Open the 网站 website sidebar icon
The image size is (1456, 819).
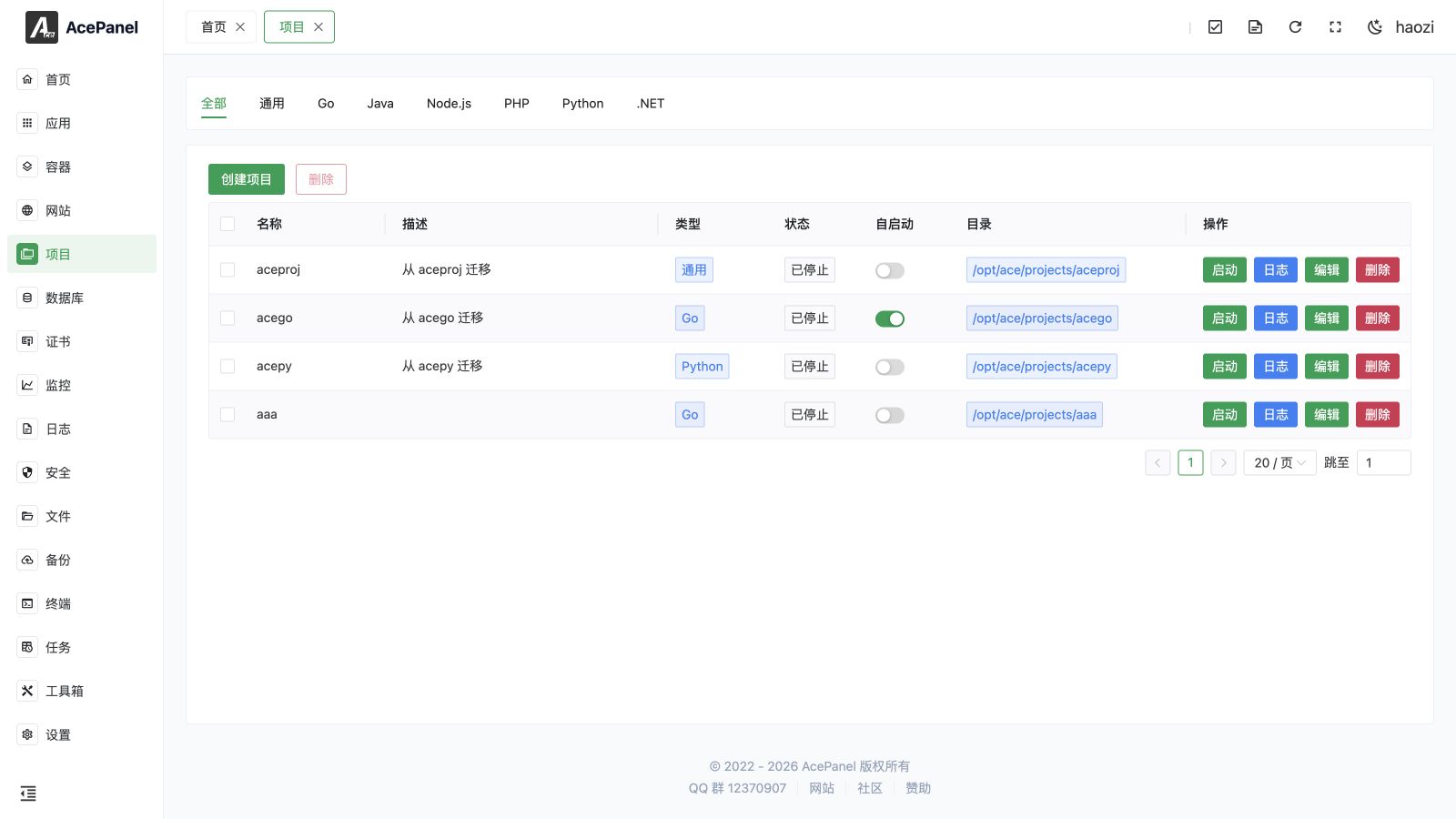(x=27, y=210)
